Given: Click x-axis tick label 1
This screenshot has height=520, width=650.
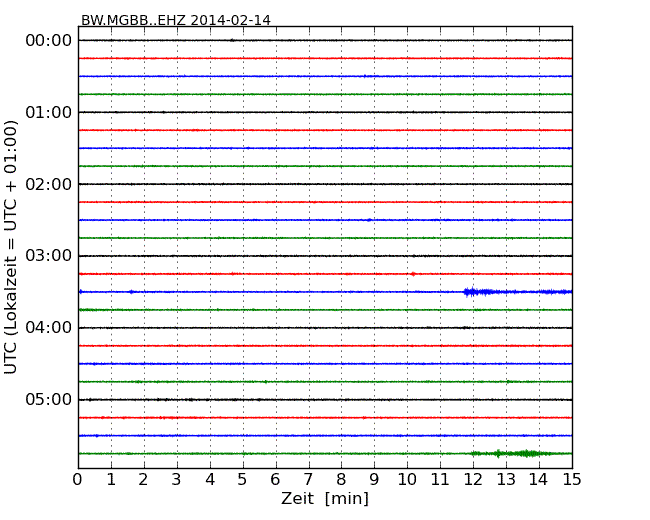Looking at the screenshot, I should click(x=111, y=480).
